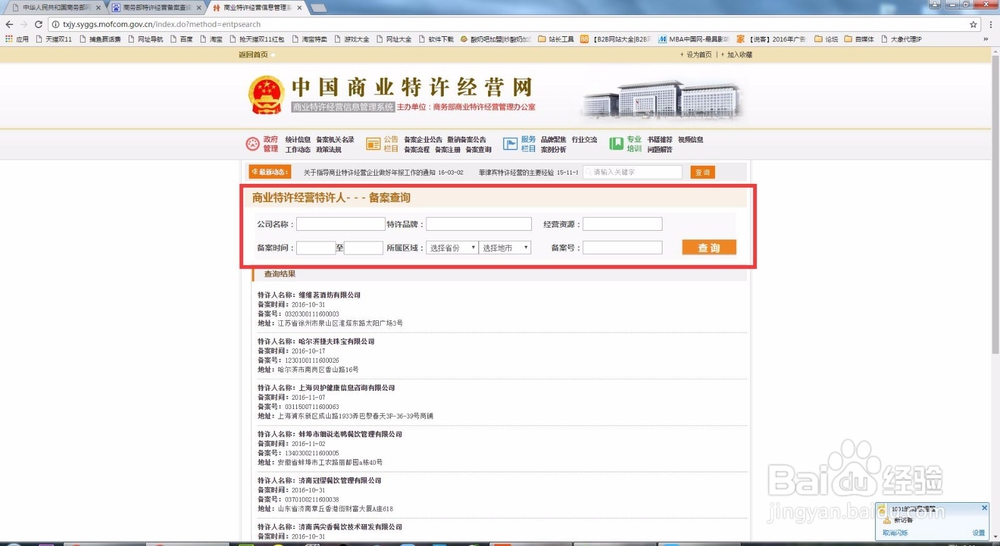Bookmark this page with the star icon
Screen dimensions: 1000x546
[x=973, y=24]
